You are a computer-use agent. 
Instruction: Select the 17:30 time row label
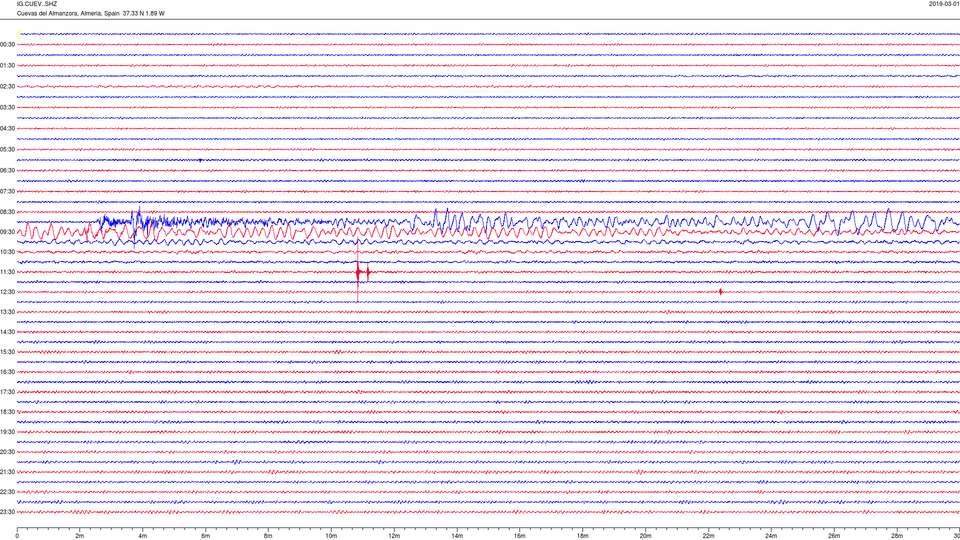tap(7, 392)
